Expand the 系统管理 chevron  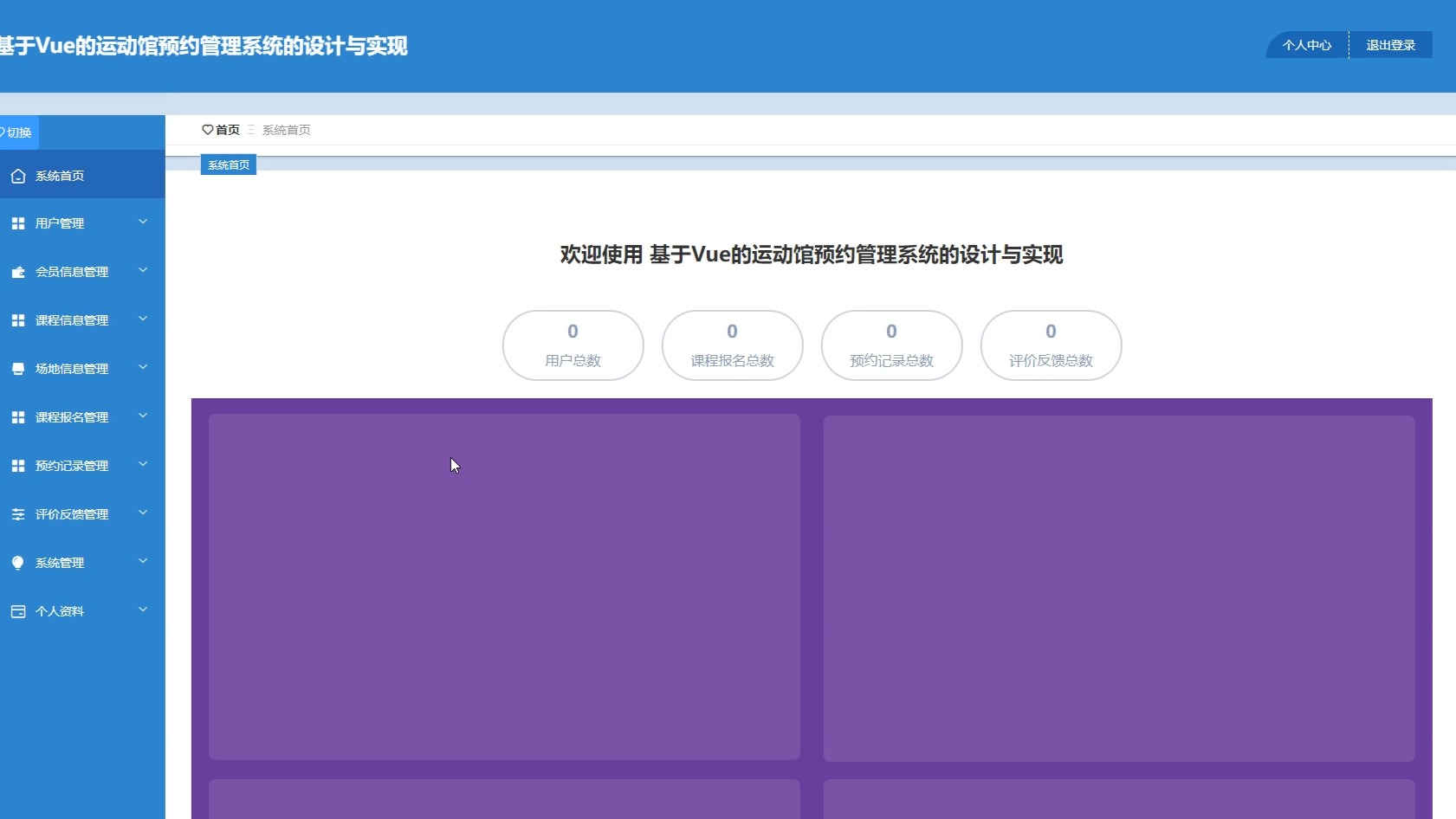coord(143,562)
